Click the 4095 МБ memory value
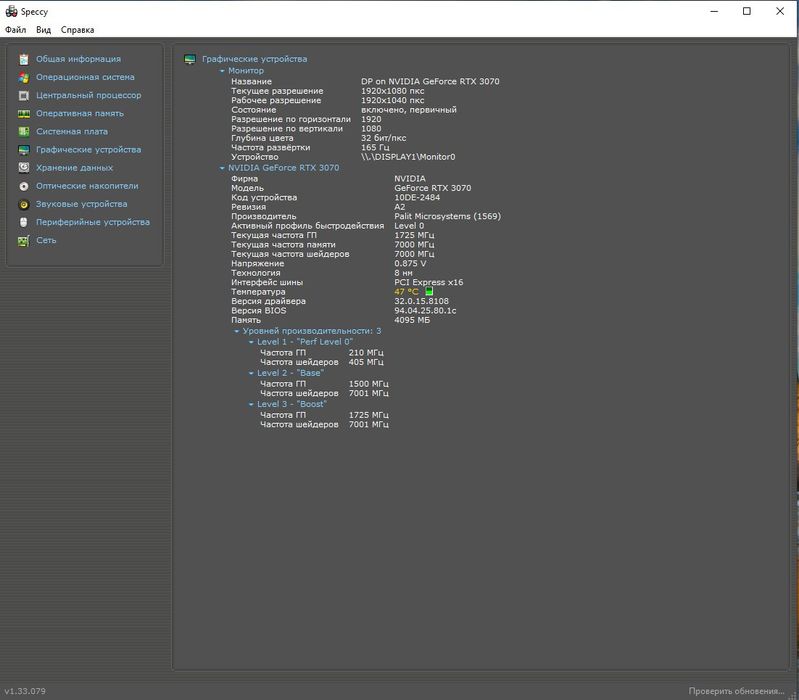Image resolution: width=799 pixels, height=700 pixels. coord(412,320)
